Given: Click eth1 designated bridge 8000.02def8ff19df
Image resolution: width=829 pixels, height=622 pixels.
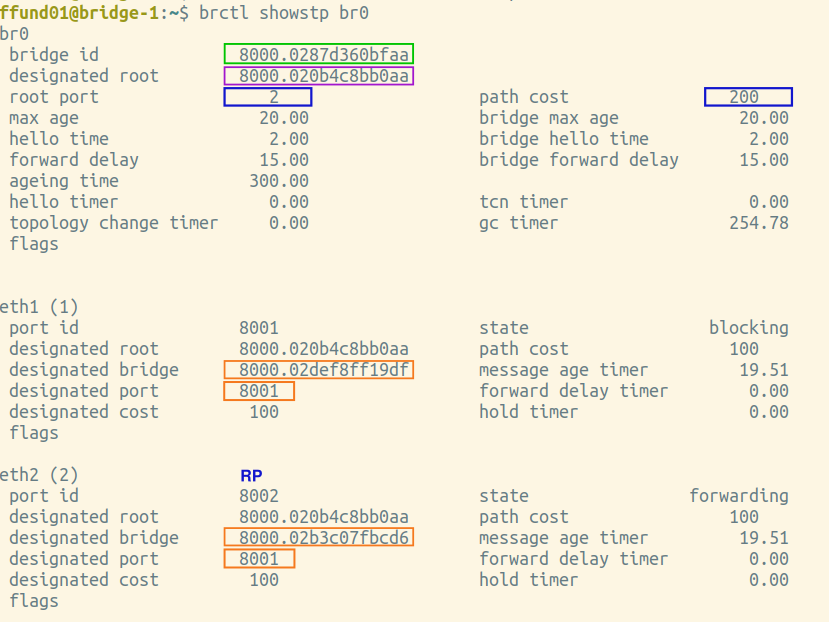Looking at the screenshot, I should pyautogui.click(x=319, y=370).
